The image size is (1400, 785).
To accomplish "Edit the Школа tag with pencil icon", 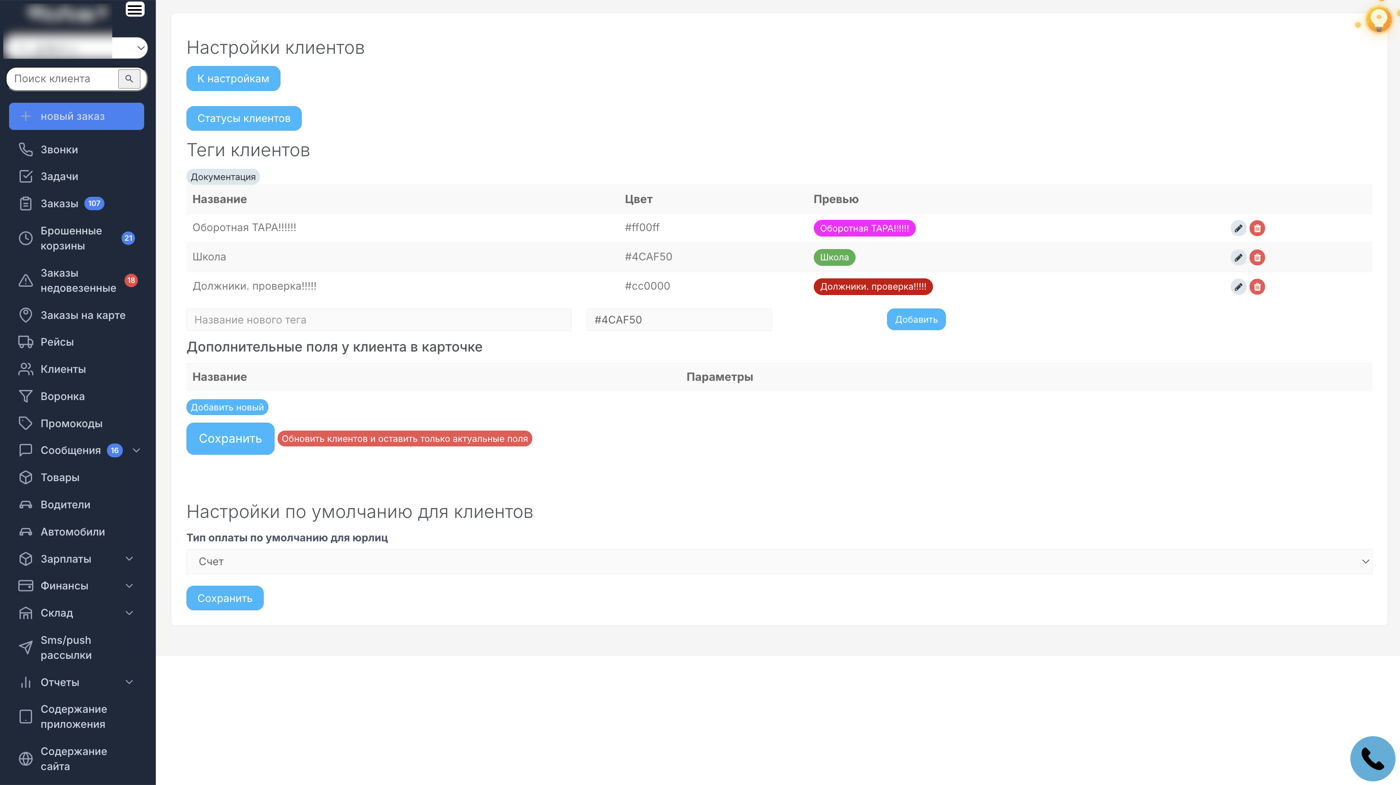I will point(1238,257).
